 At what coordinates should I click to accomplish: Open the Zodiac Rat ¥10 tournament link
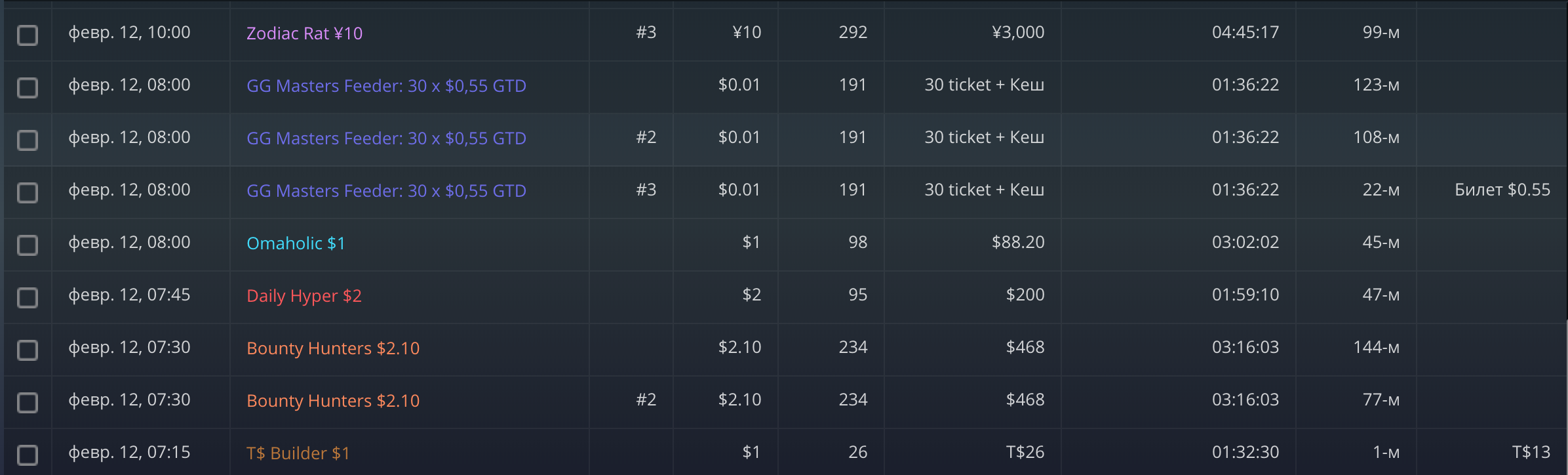[x=304, y=33]
